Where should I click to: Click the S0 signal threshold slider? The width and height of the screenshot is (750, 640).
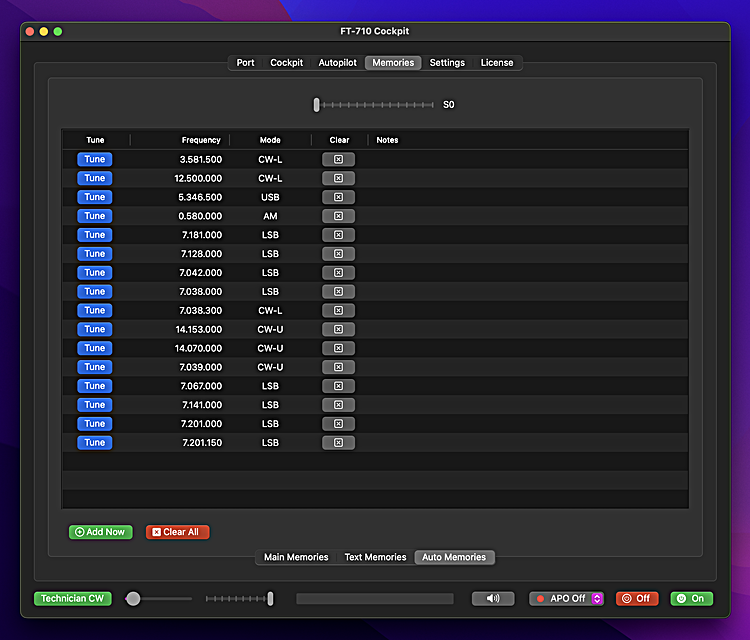click(374, 105)
